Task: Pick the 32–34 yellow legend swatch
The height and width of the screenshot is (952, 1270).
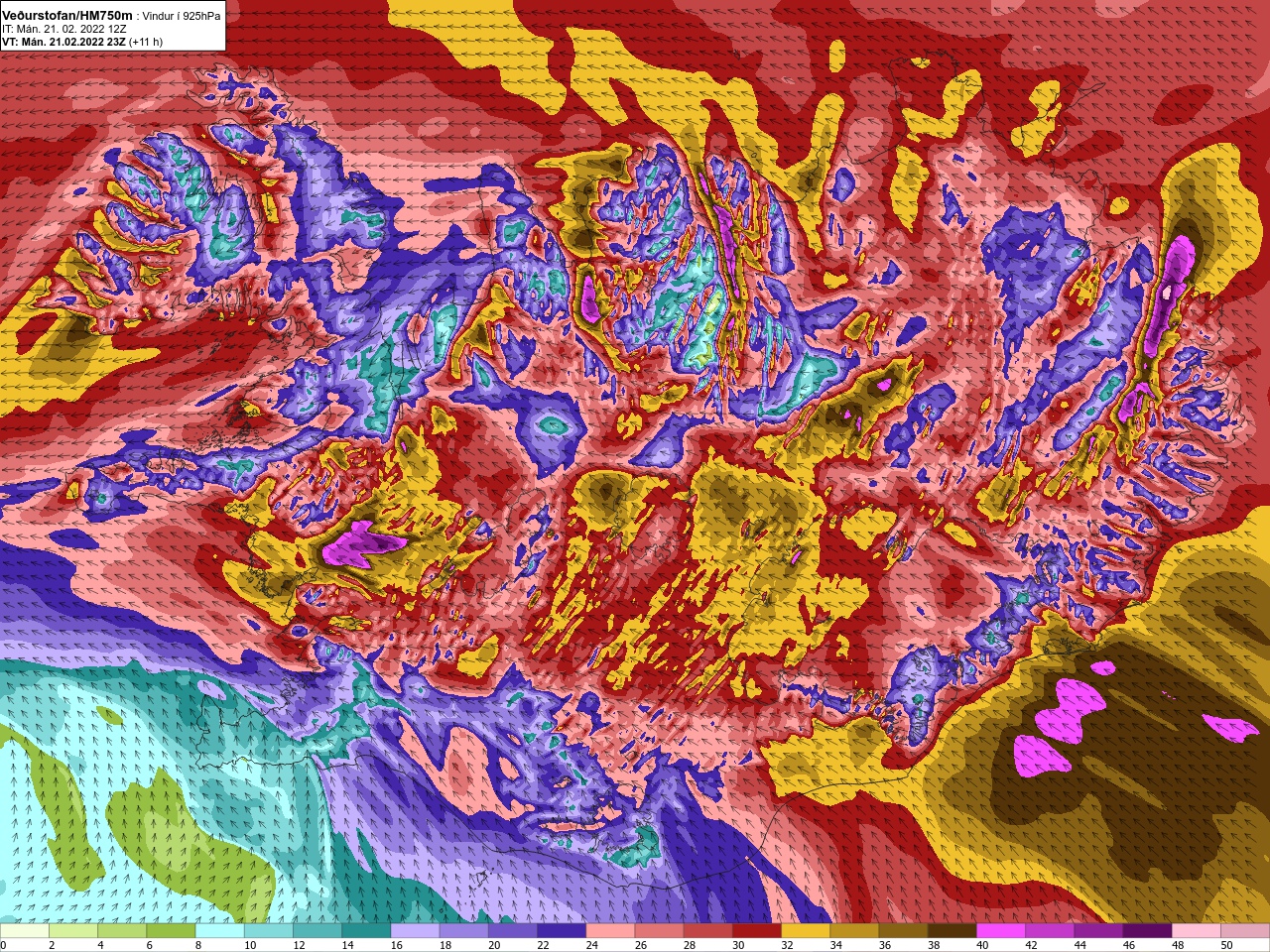Action: tap(806, 931)
